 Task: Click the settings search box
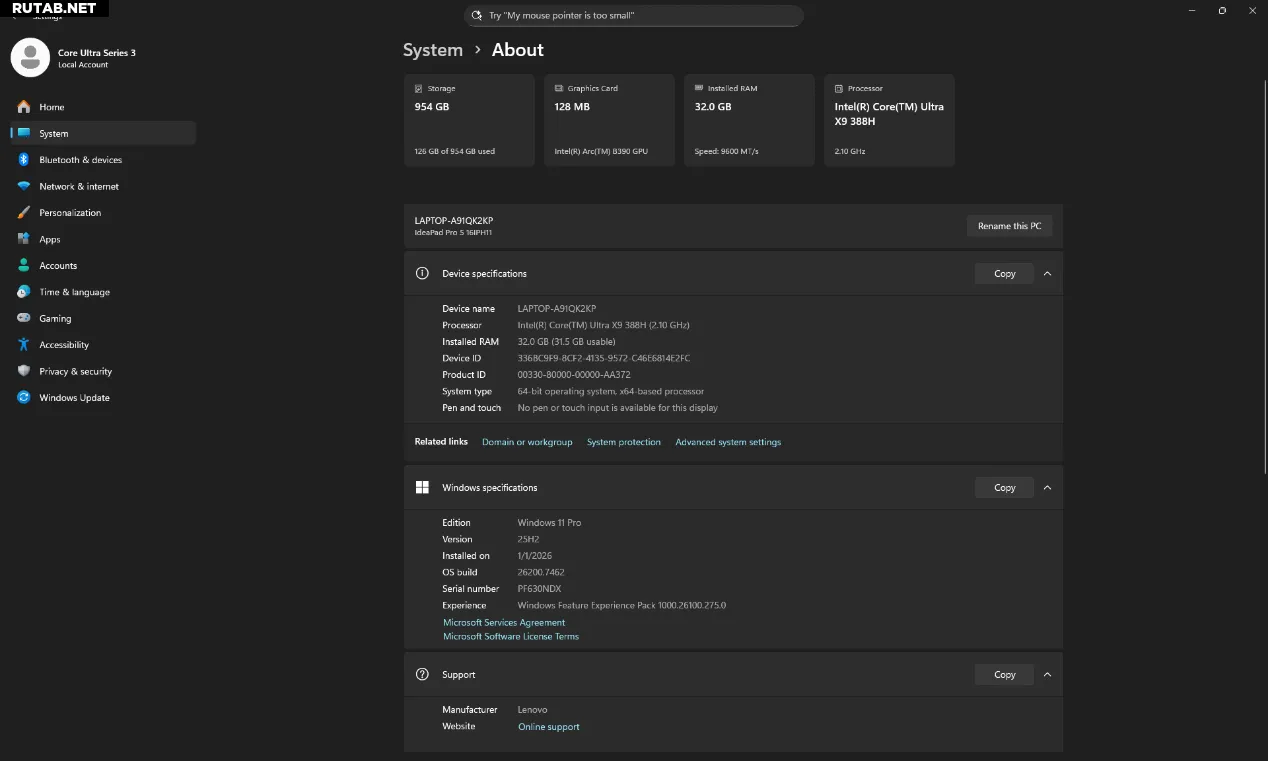tap(634, 16)
